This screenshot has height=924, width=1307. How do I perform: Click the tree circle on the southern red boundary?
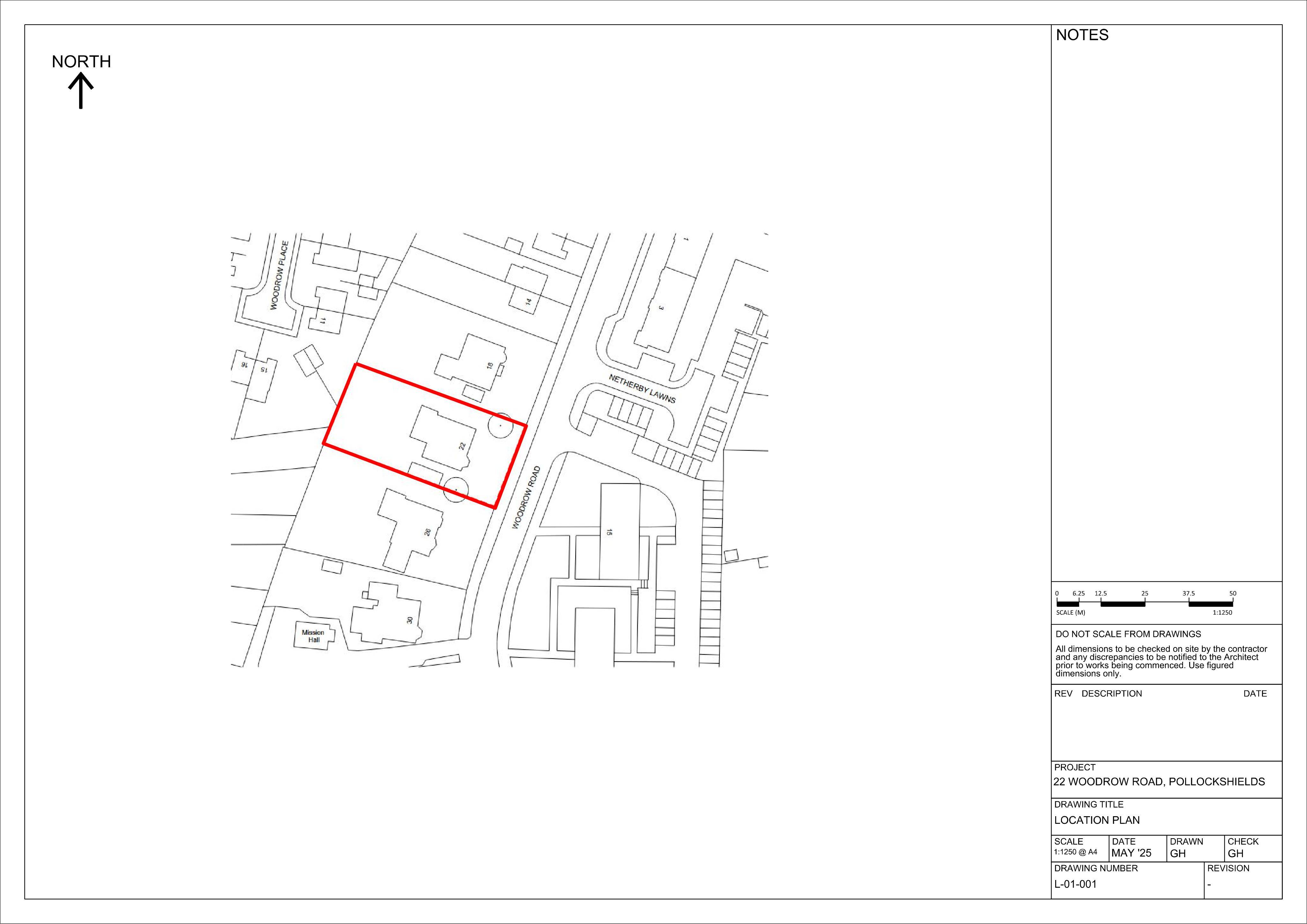pos(456,489)
